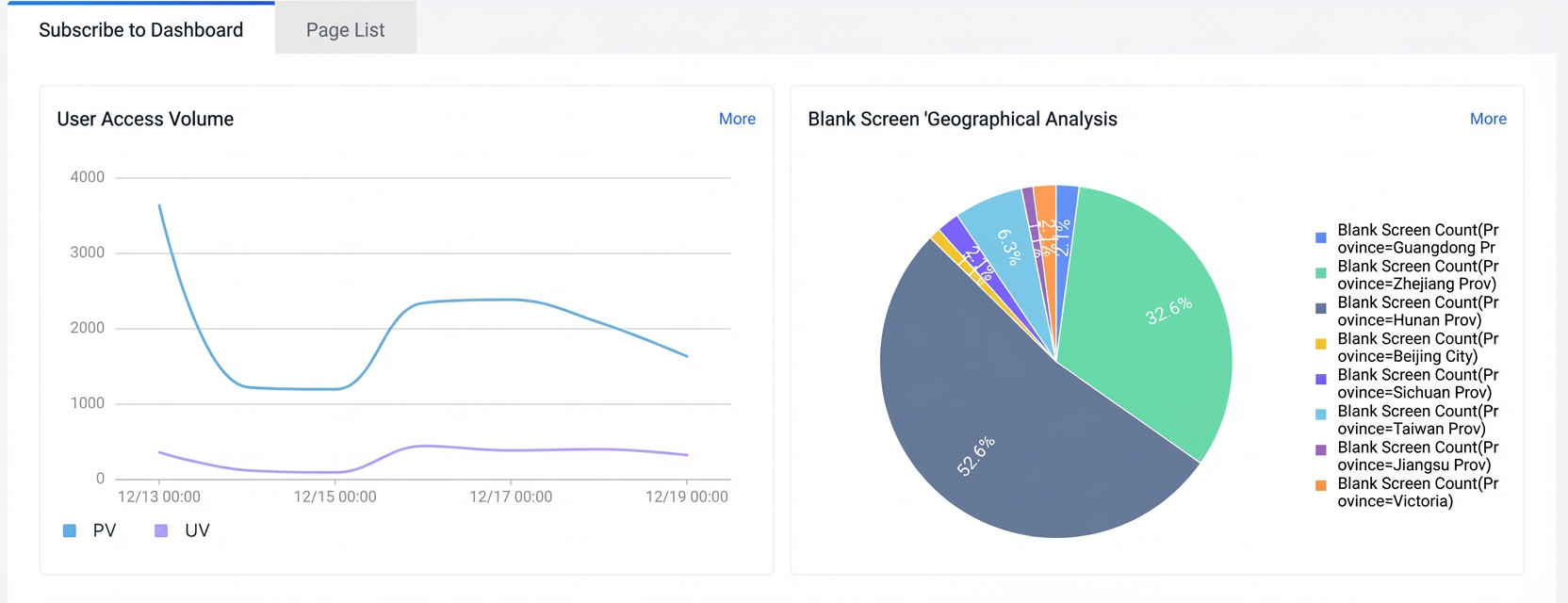
Task: Click 'Blank Screen Count(Province=Taiwan Prov)' legend text
Action: tap(1418, 420)
